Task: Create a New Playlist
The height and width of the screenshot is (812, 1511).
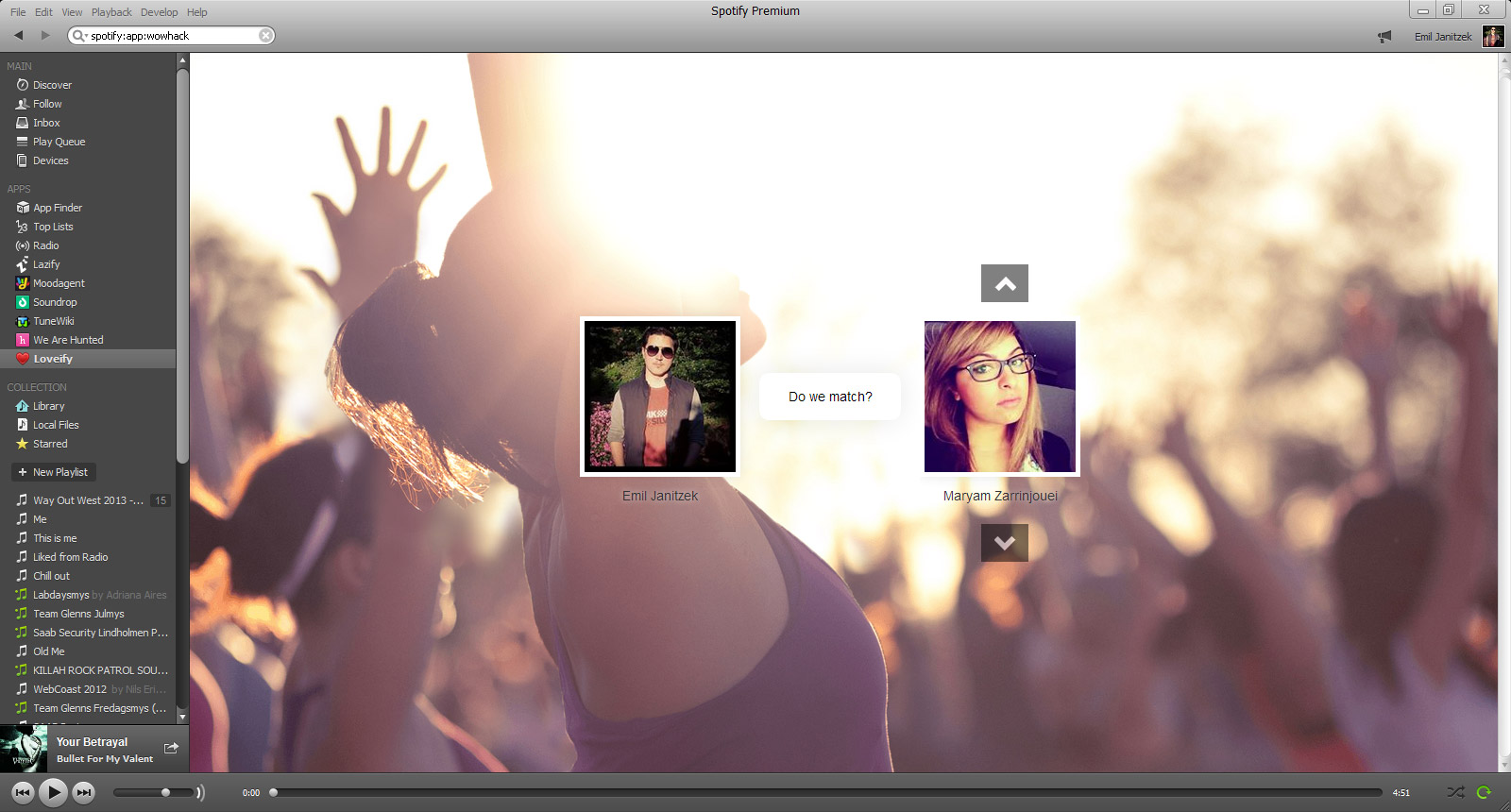Action: click(54, 472)
